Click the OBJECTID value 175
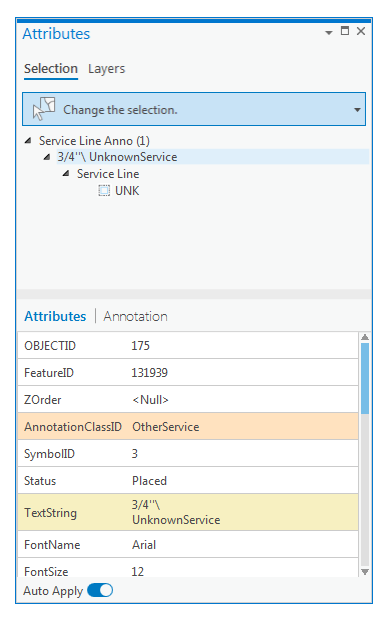Screen dimensions: 387x620 pyautogui.click(x=140, y=346)
